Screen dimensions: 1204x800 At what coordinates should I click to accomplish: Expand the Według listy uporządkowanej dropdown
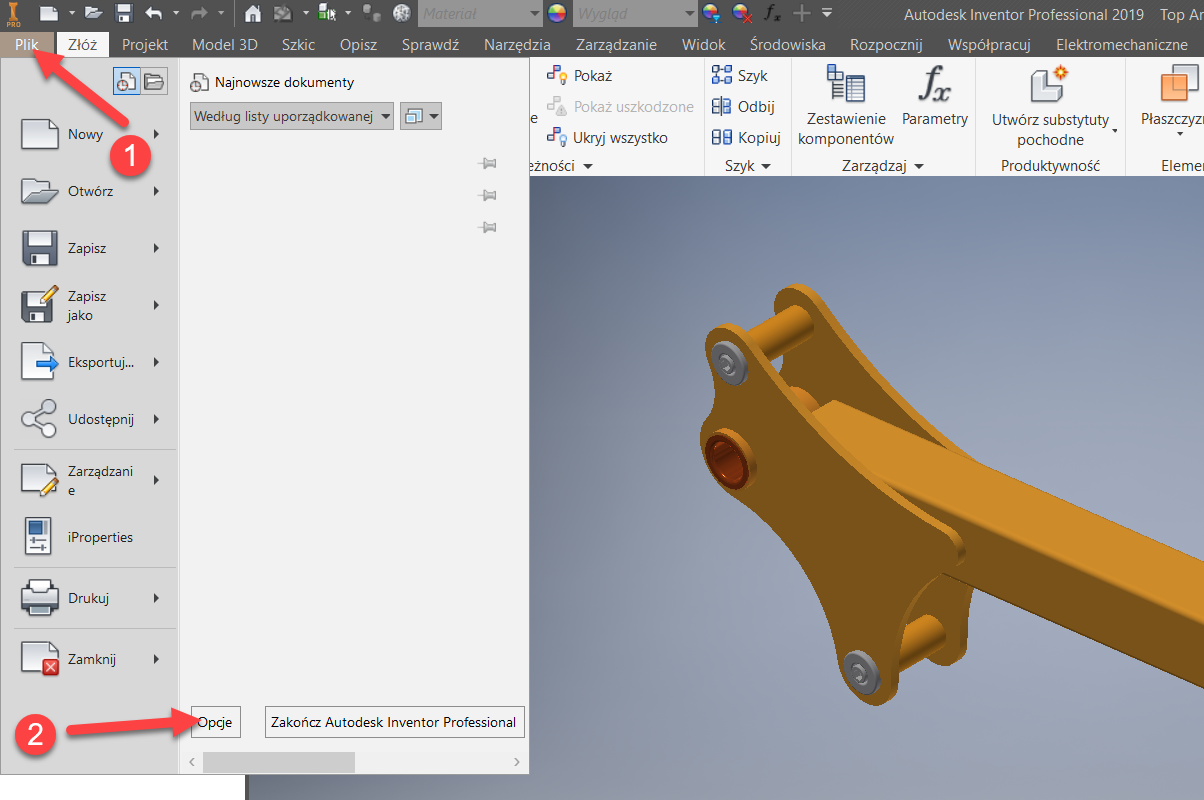pos(386,115)
